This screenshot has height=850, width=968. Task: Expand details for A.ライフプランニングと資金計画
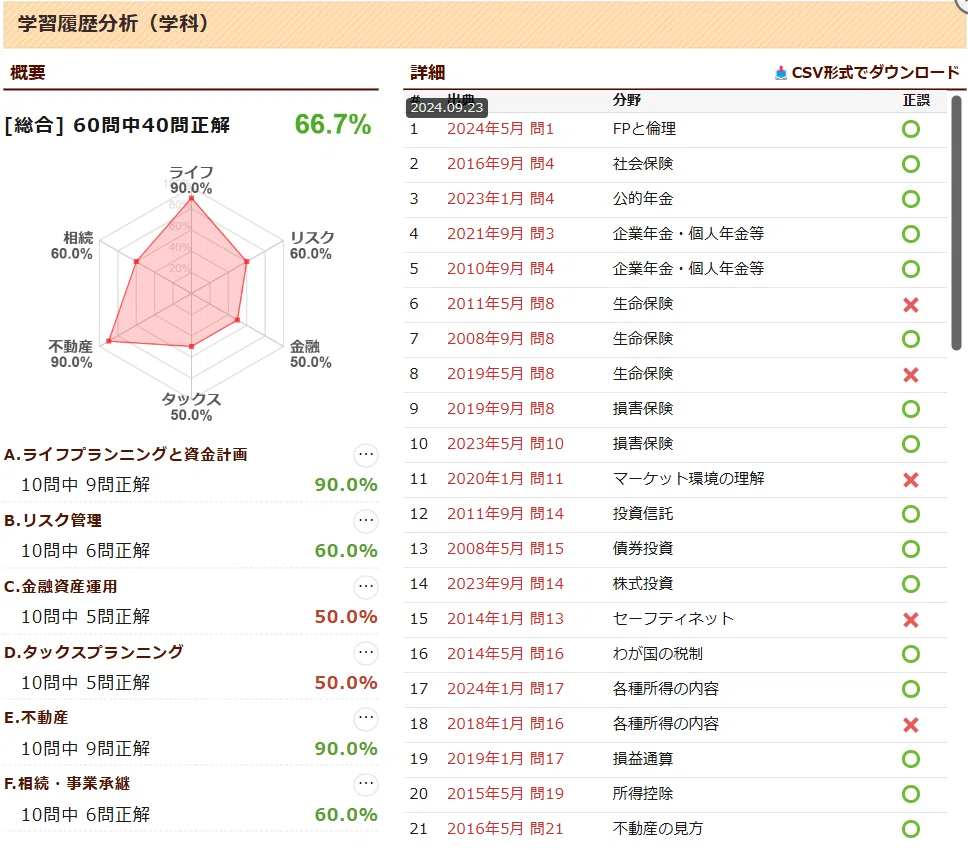click(366, 455)
